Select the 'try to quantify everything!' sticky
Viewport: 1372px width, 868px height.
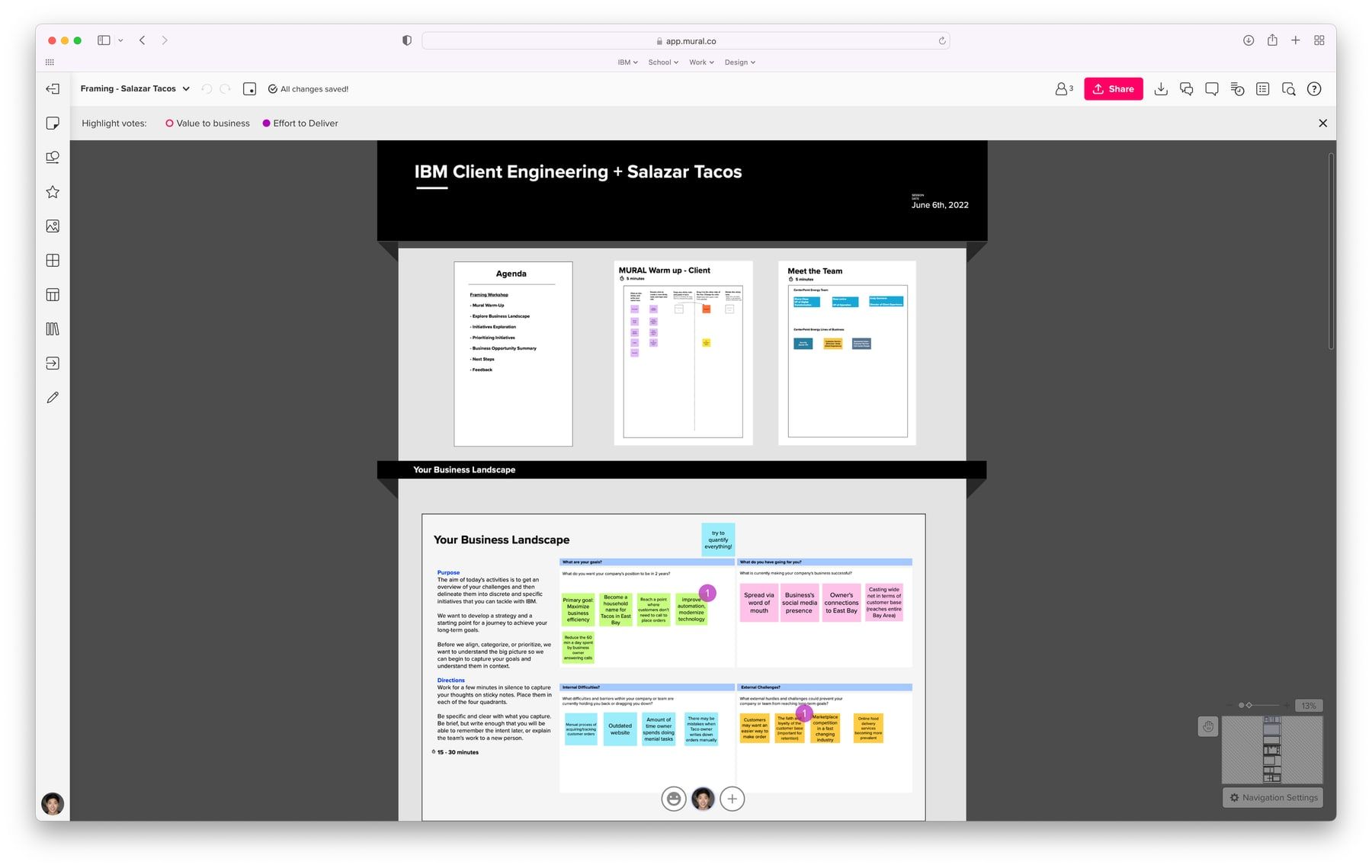click(718, 540)
